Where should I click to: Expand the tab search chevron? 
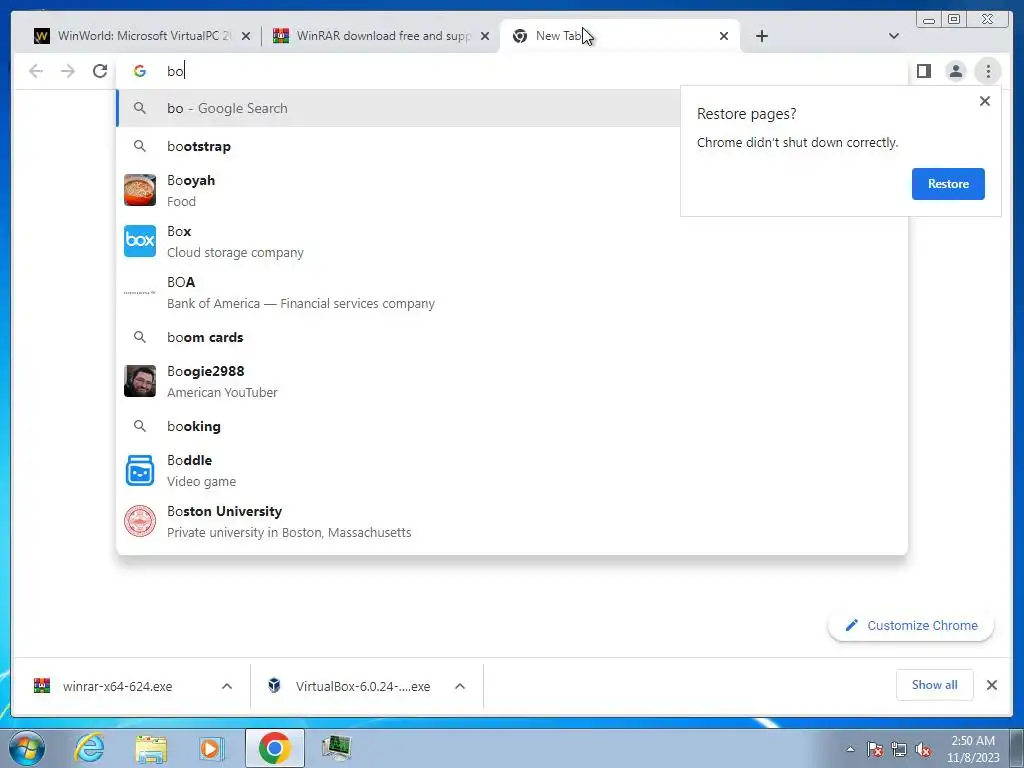[894, 36]
